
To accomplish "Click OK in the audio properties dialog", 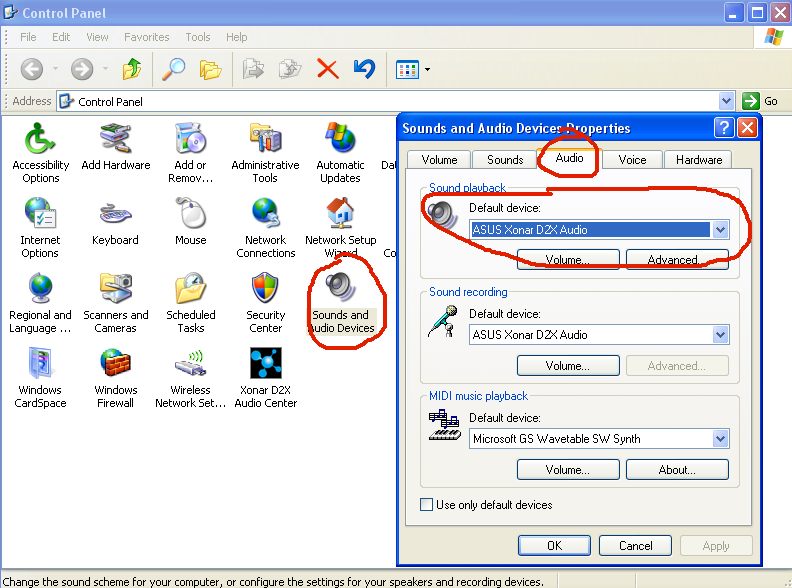I will pyautogui.click(x=554, y=546).
